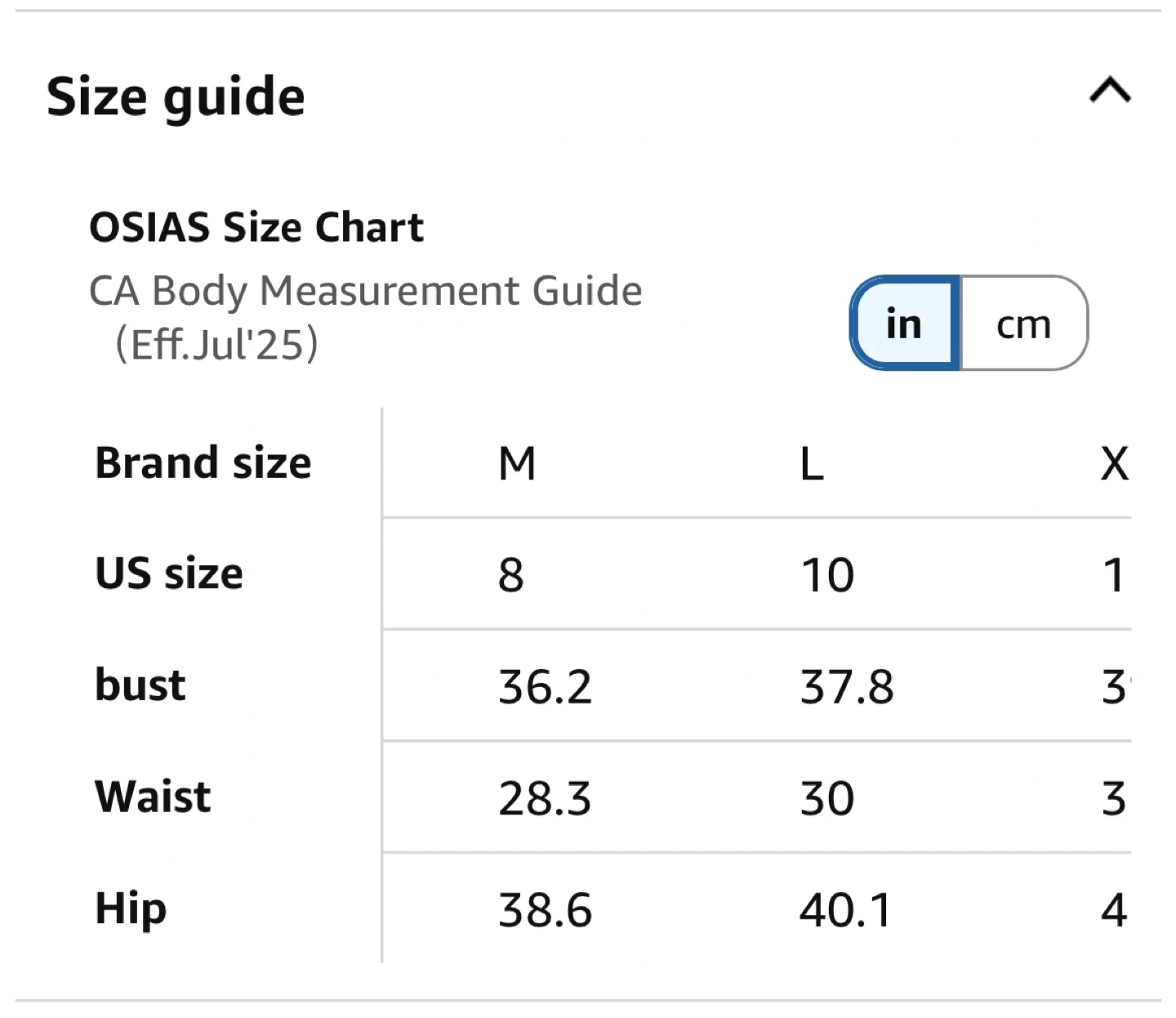Select the US size row label
This screenshot has width=1176, height=1018.
(x=169, y=574)
